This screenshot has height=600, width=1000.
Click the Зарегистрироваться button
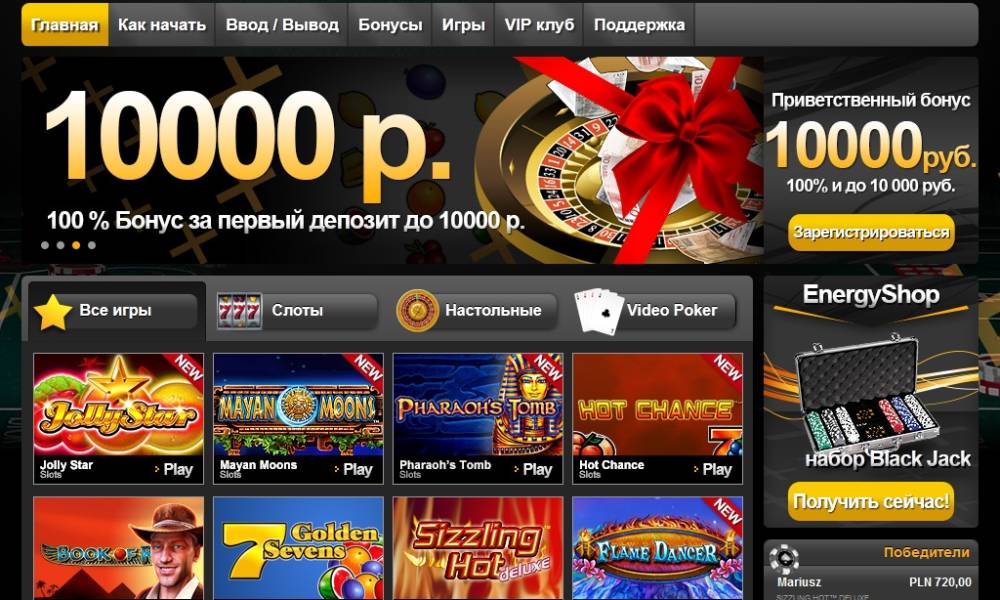(x=871, y=232)
